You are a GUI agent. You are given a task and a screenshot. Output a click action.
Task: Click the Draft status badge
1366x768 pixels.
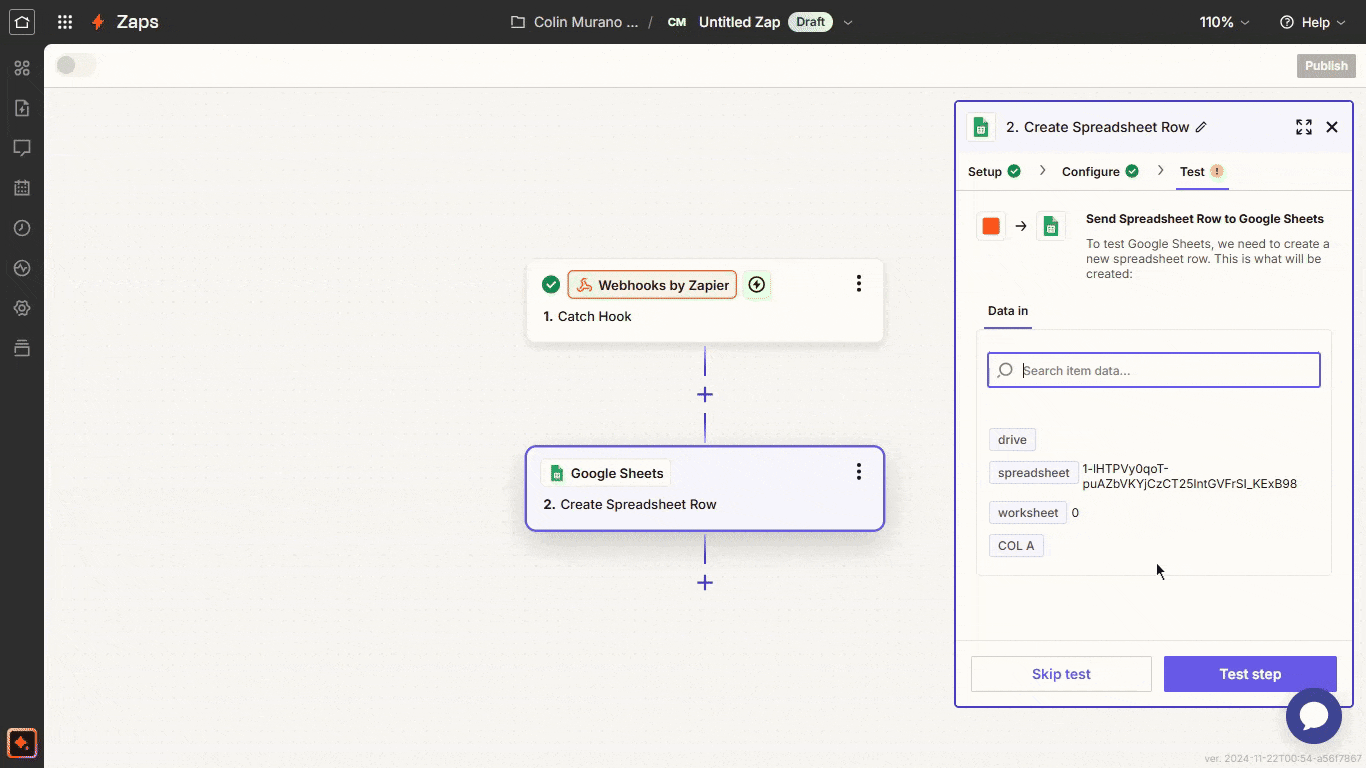tap(811, 22)
